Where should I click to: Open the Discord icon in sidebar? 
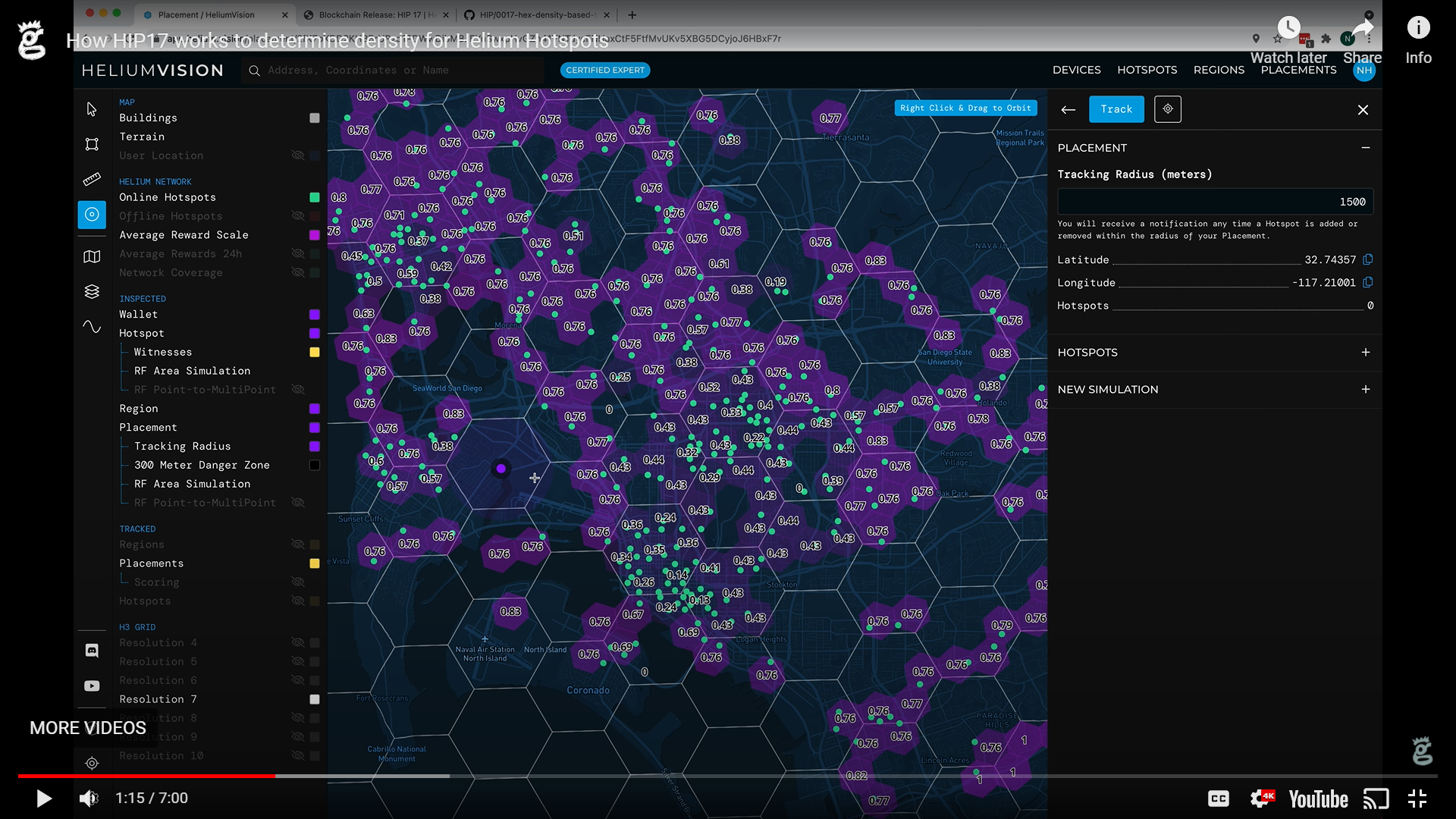tap(92, 651)
